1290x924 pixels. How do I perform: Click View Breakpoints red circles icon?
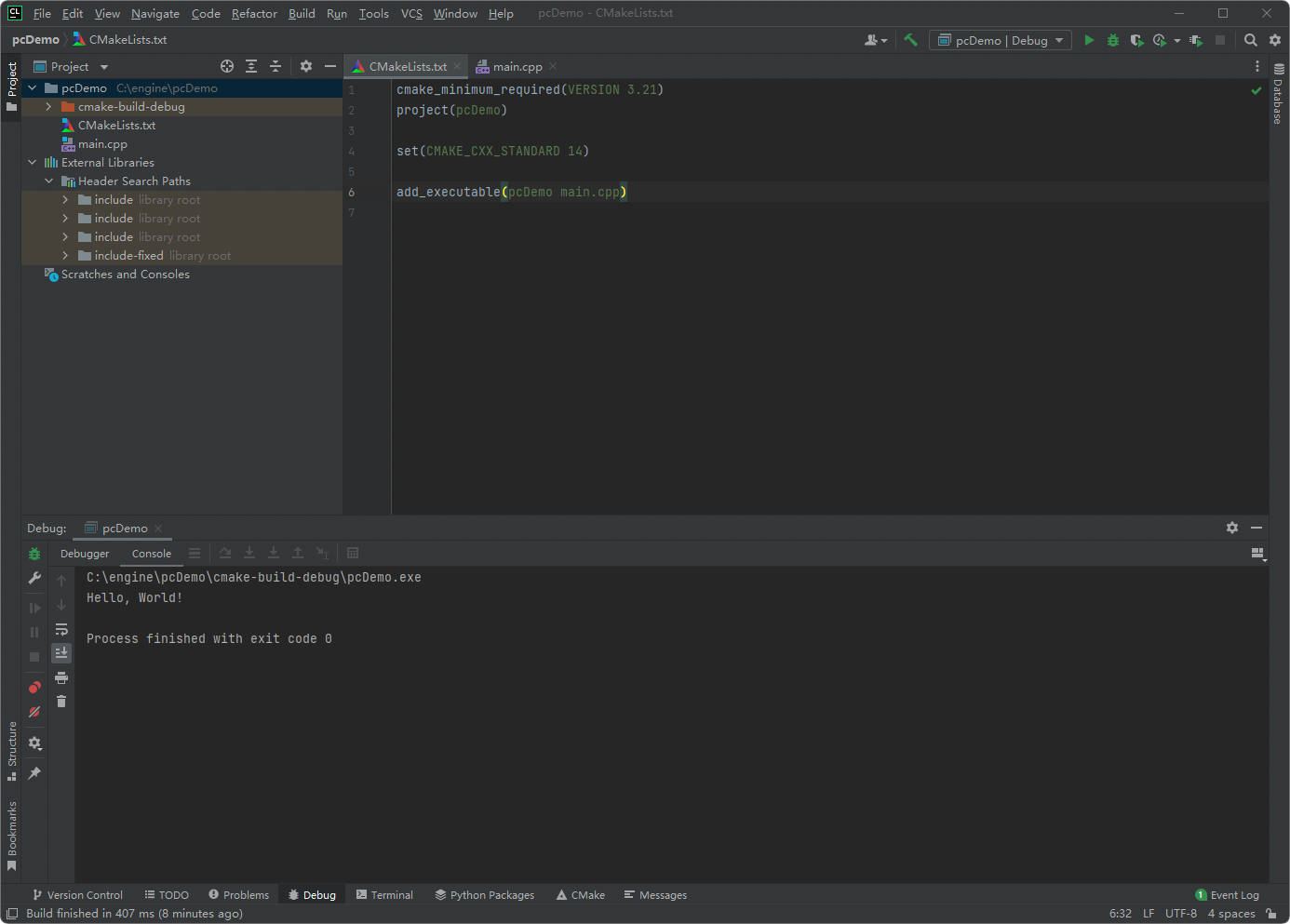tap(34, 688)
